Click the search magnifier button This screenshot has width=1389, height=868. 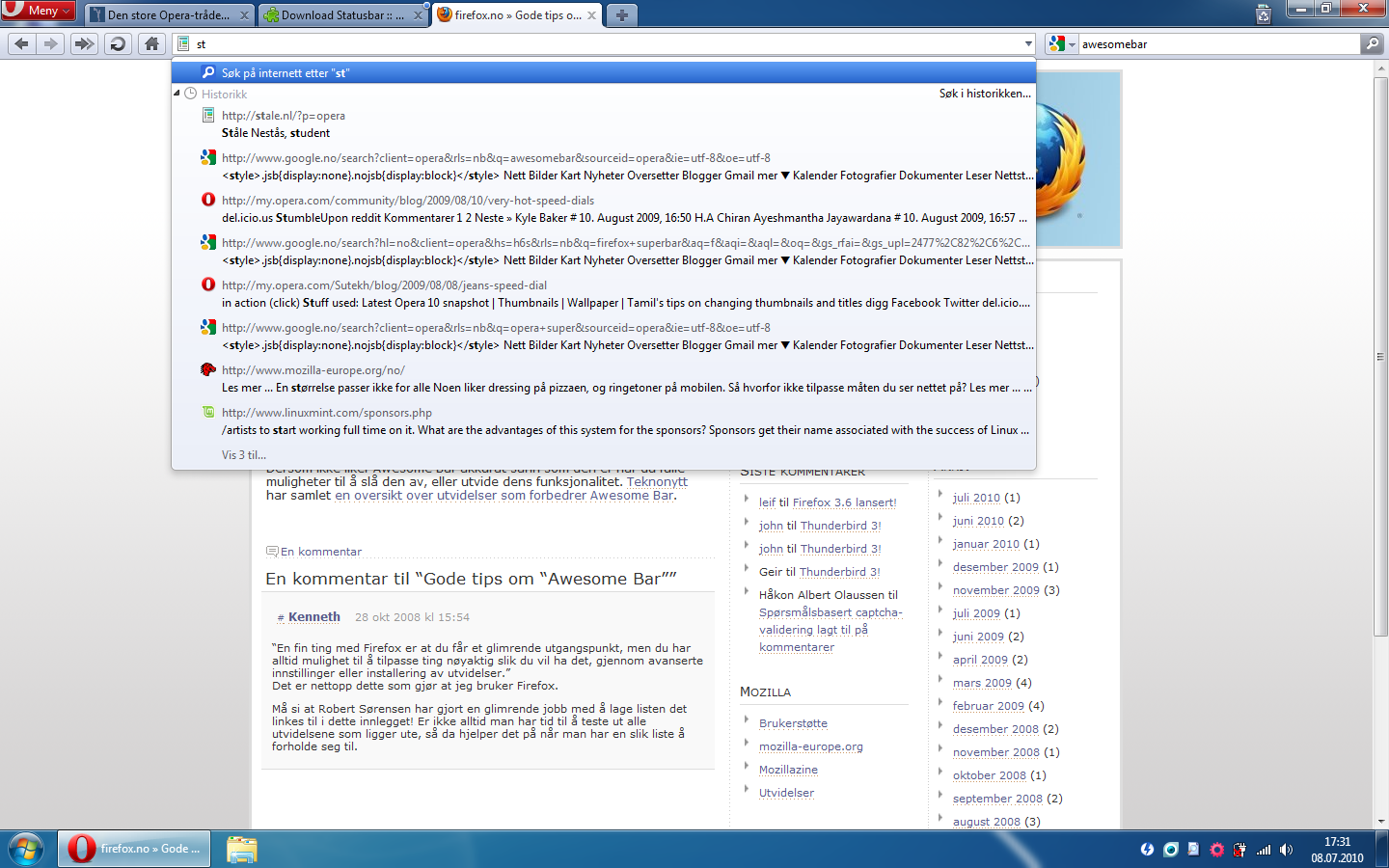click(x=1372, y=43)
